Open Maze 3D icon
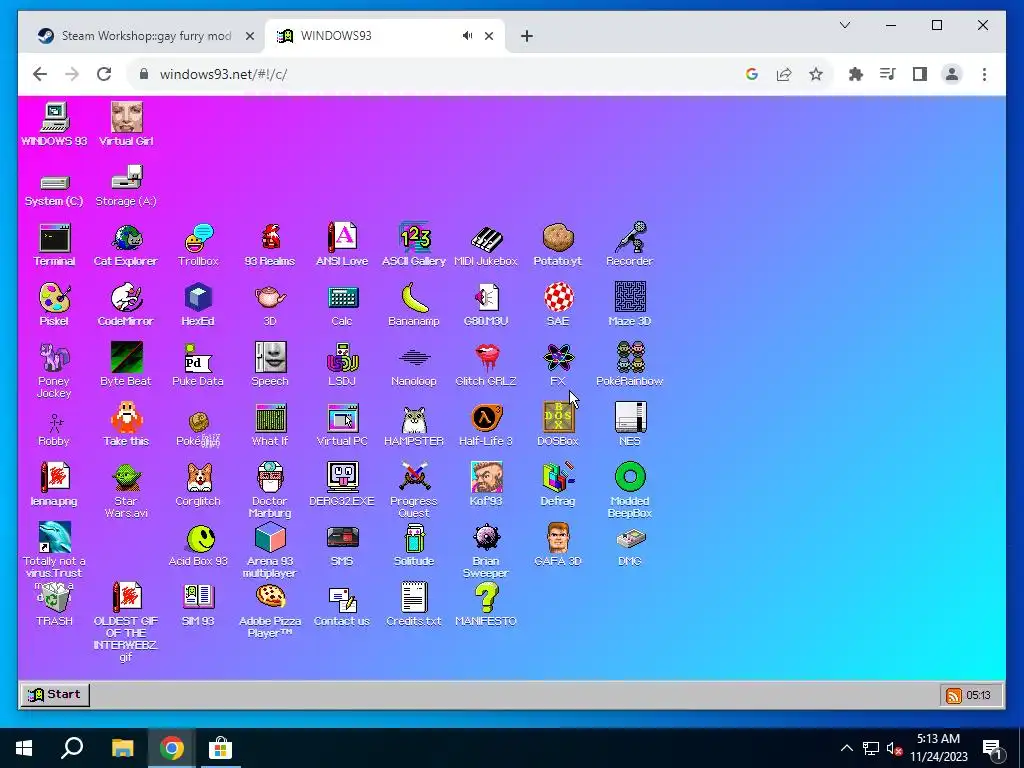1024x768 pixels. [630, 298]
